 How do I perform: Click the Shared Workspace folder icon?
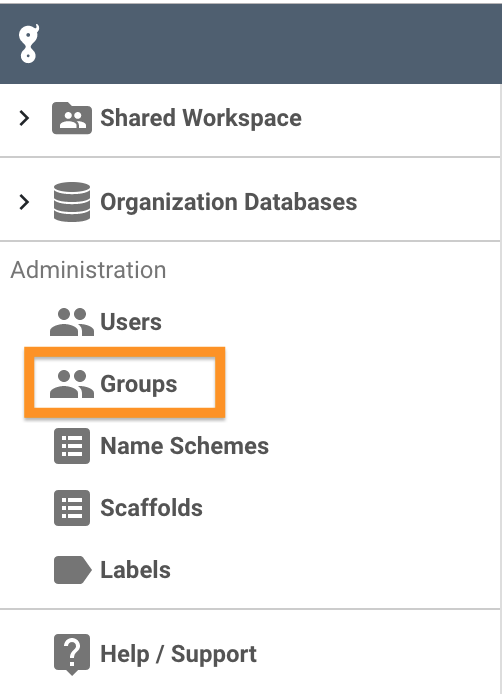point(72,118)
